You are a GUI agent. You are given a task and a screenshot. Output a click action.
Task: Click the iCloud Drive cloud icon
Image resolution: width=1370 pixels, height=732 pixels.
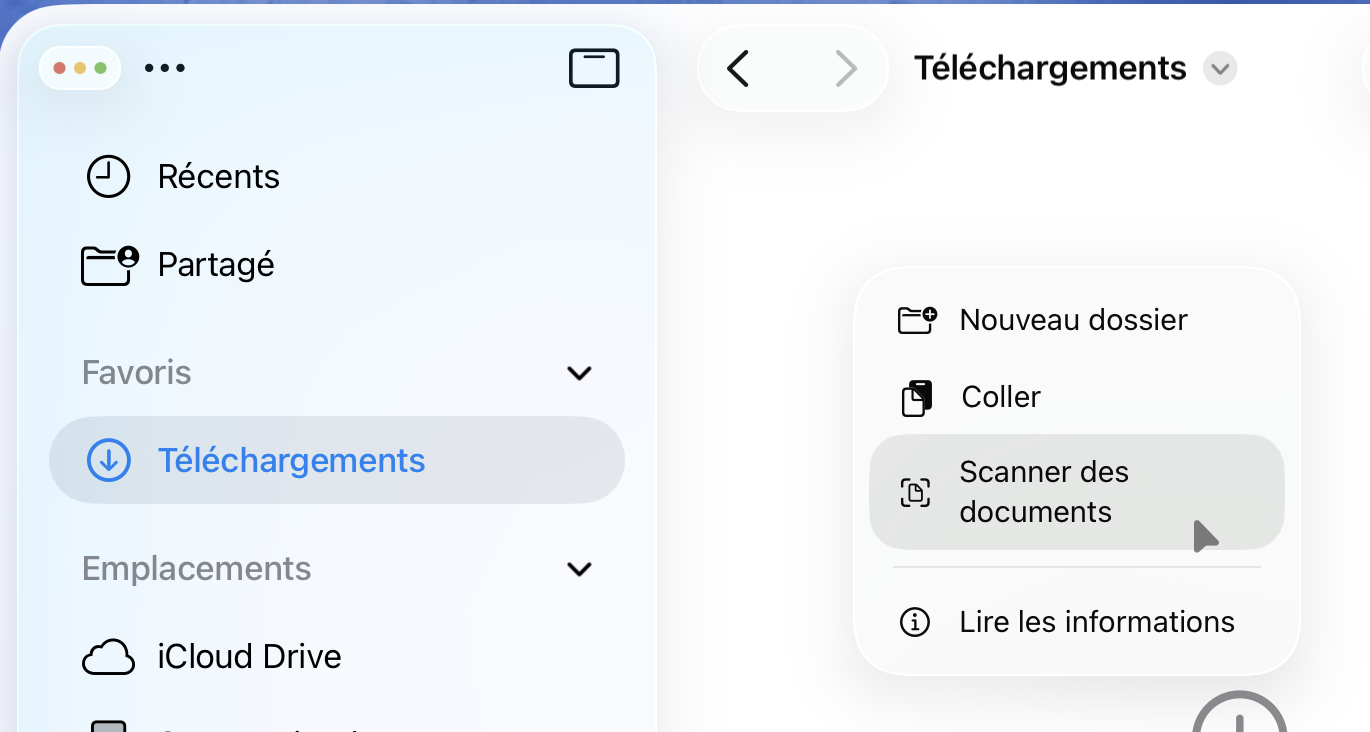[108, 657]
